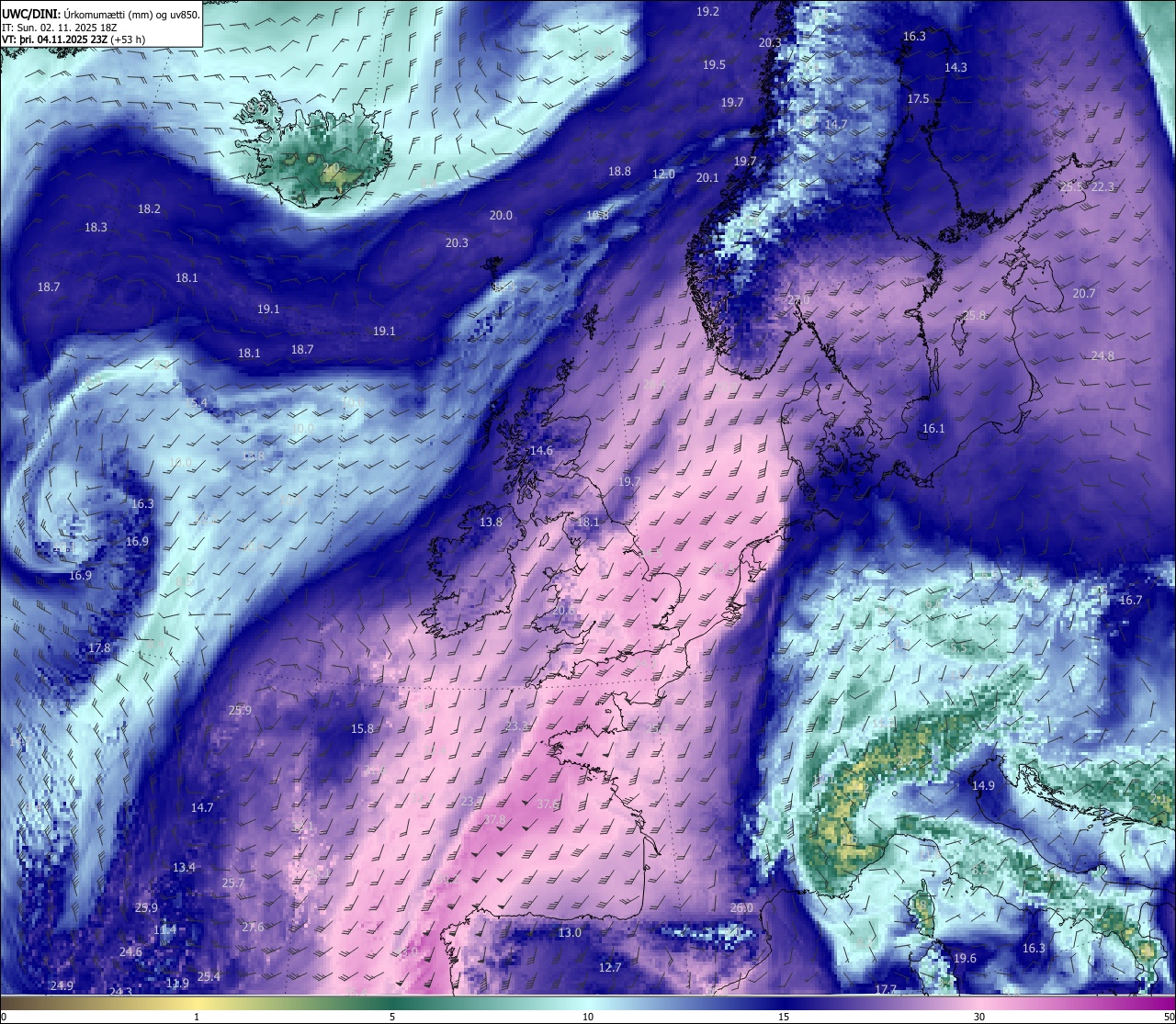1176x1024 pixels.
Task: Click the 27.6 value label
Action: [253, 927]
